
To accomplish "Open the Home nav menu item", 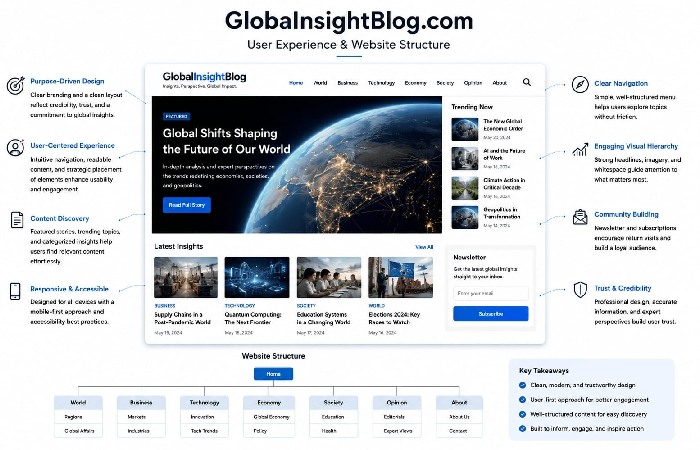I will [x=296, y=83].
